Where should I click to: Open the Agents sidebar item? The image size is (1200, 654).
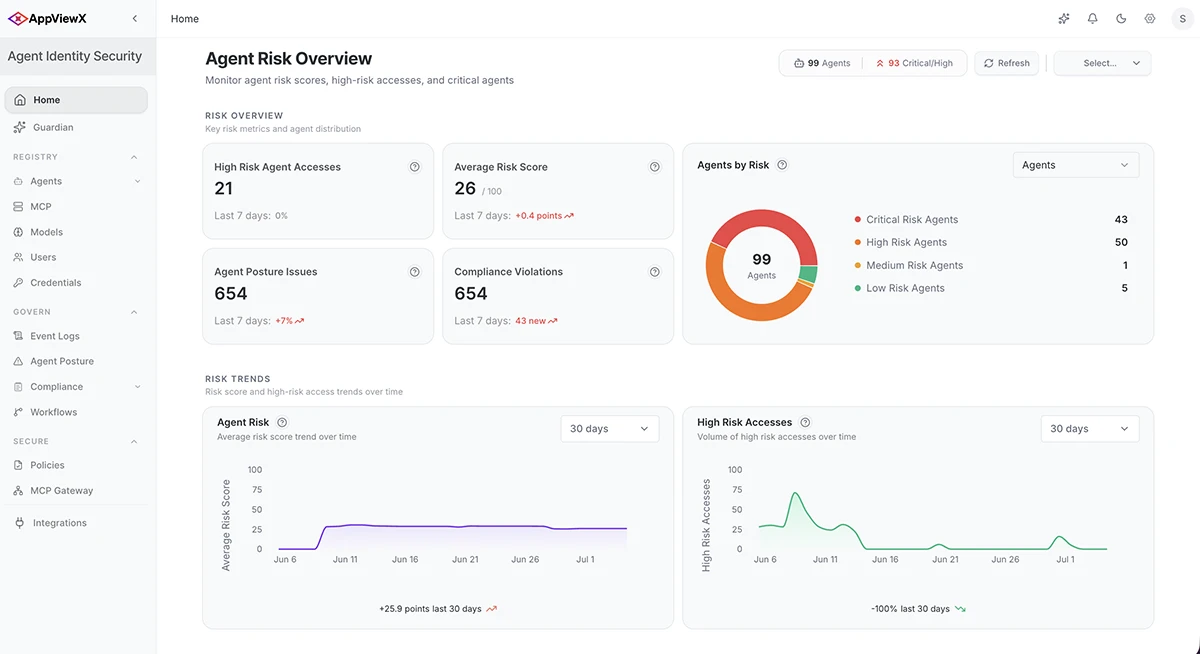click(76, 181)
